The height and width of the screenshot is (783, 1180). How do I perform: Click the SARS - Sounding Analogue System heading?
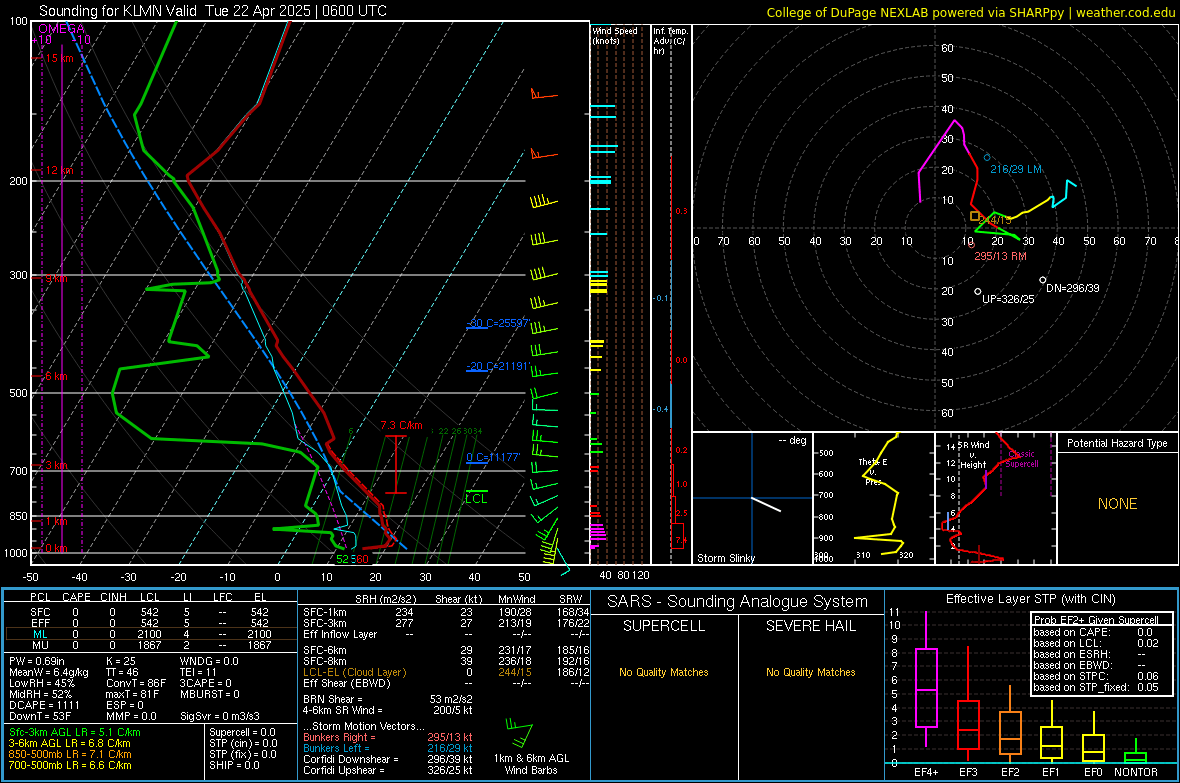737,602
